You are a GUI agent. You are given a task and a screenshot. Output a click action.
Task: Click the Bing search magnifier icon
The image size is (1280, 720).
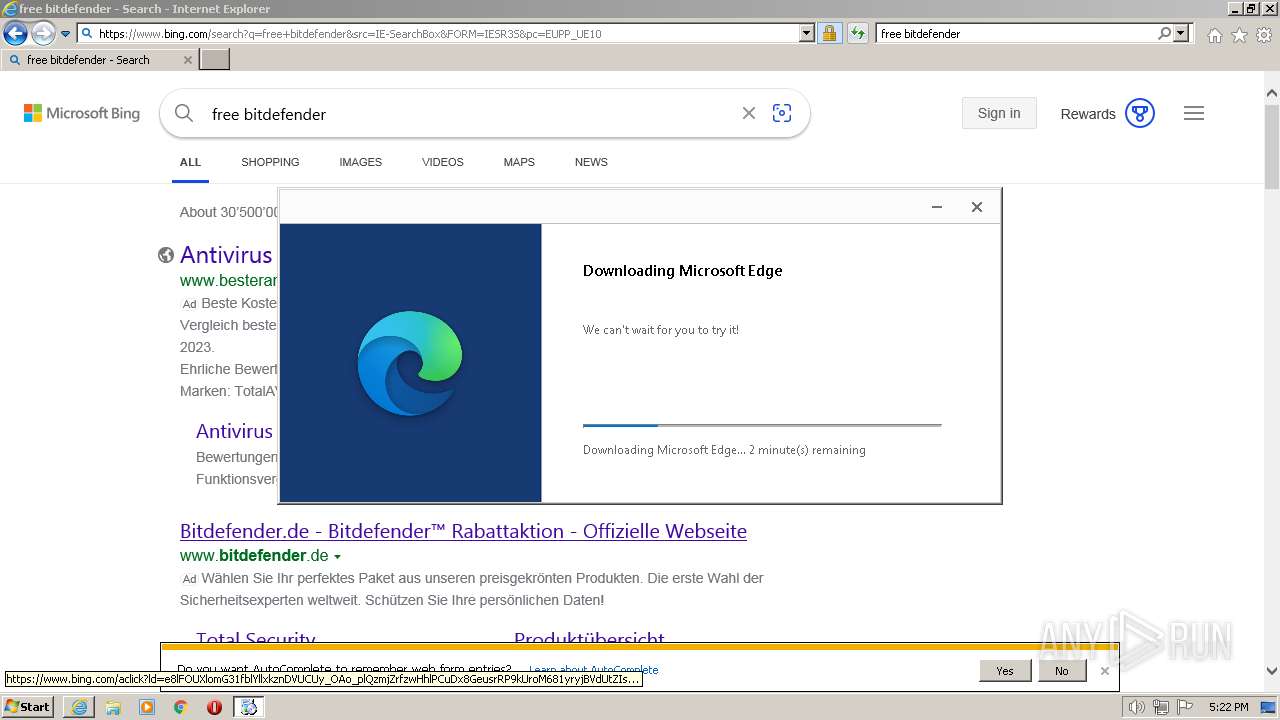tap(184, 113)
